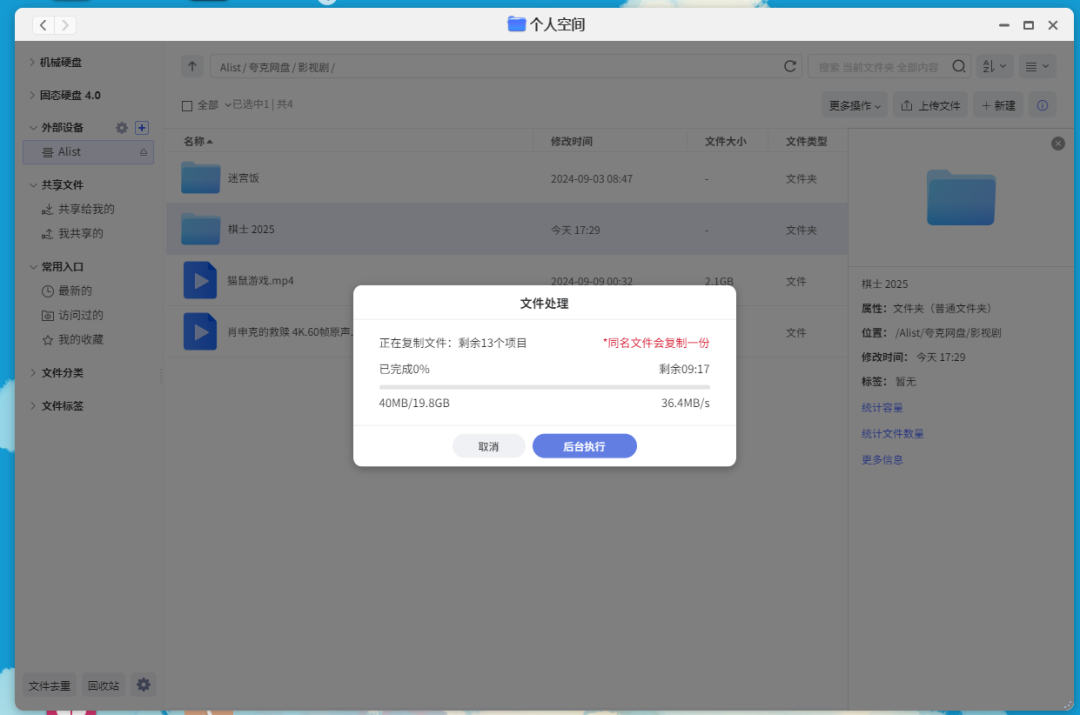Viewport: 1080px width, 715px height.
Task: Open the view layout dropdown
Action: click(1037, 65)
